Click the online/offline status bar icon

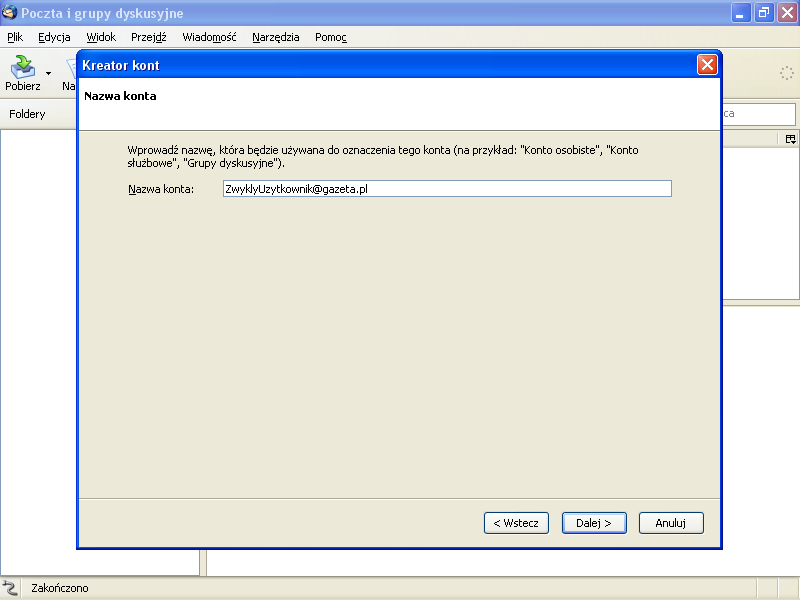coord(10,588)
